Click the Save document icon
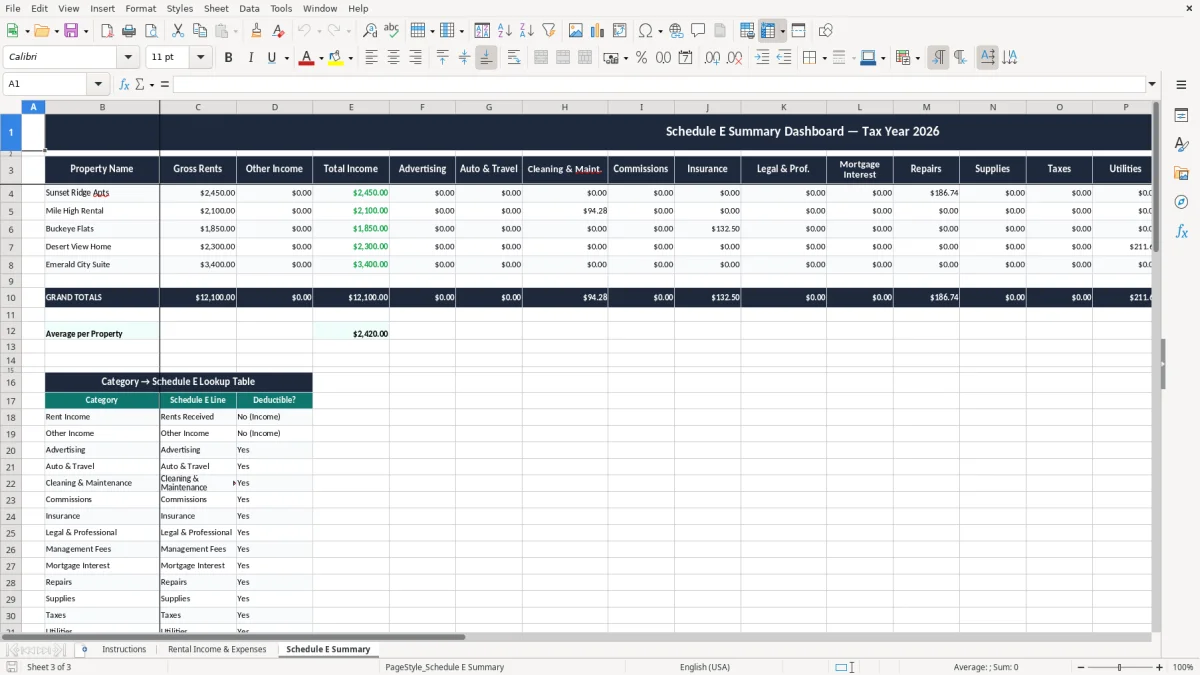The image size is (1200, 675). pos(71,31)
